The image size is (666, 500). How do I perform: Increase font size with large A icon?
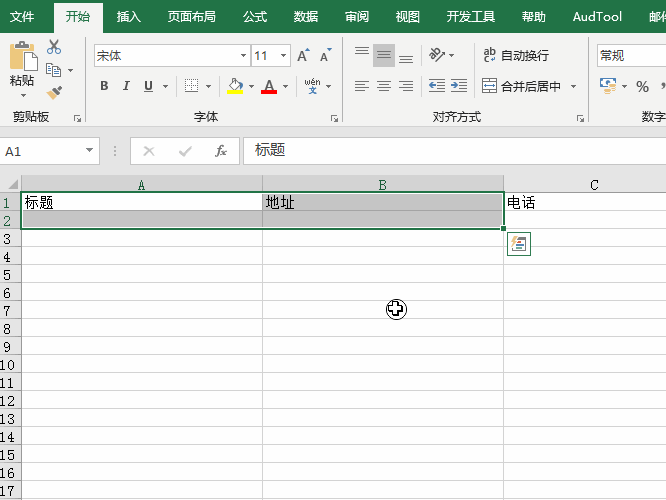pos(303,55)
